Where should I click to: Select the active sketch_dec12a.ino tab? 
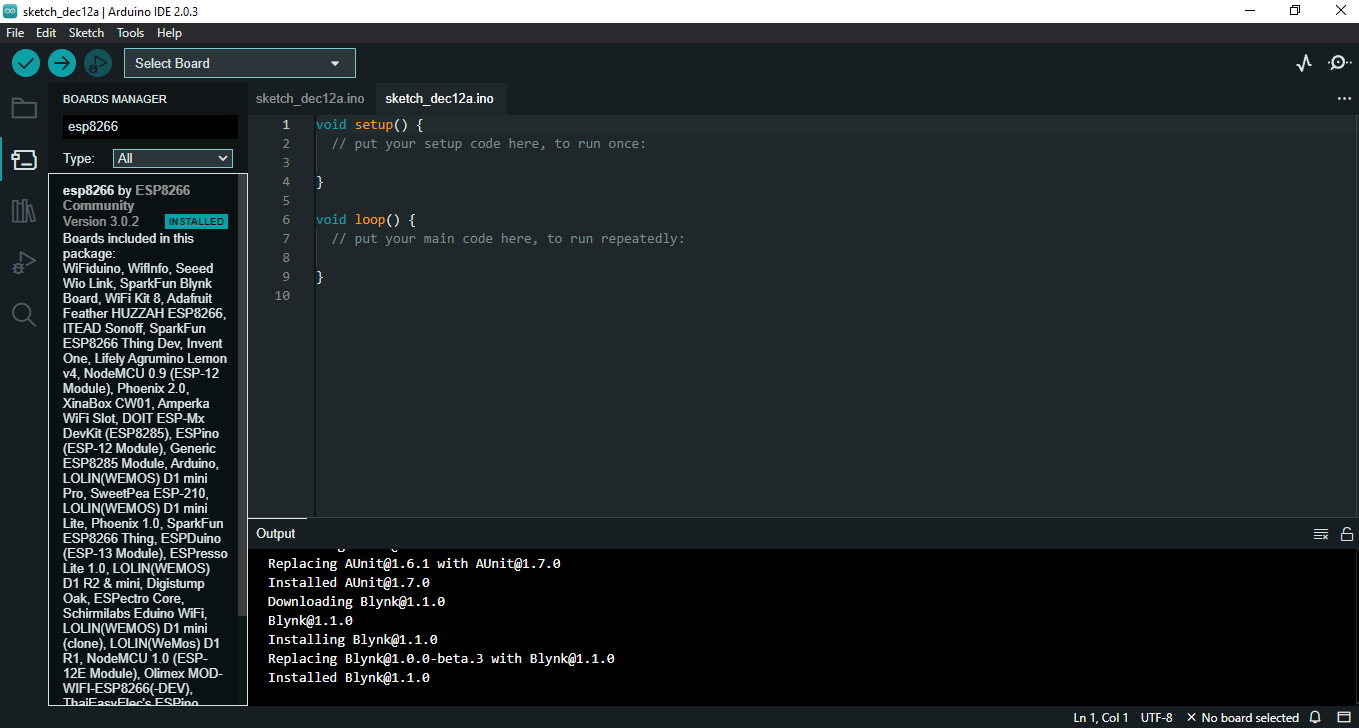[440, 99]
